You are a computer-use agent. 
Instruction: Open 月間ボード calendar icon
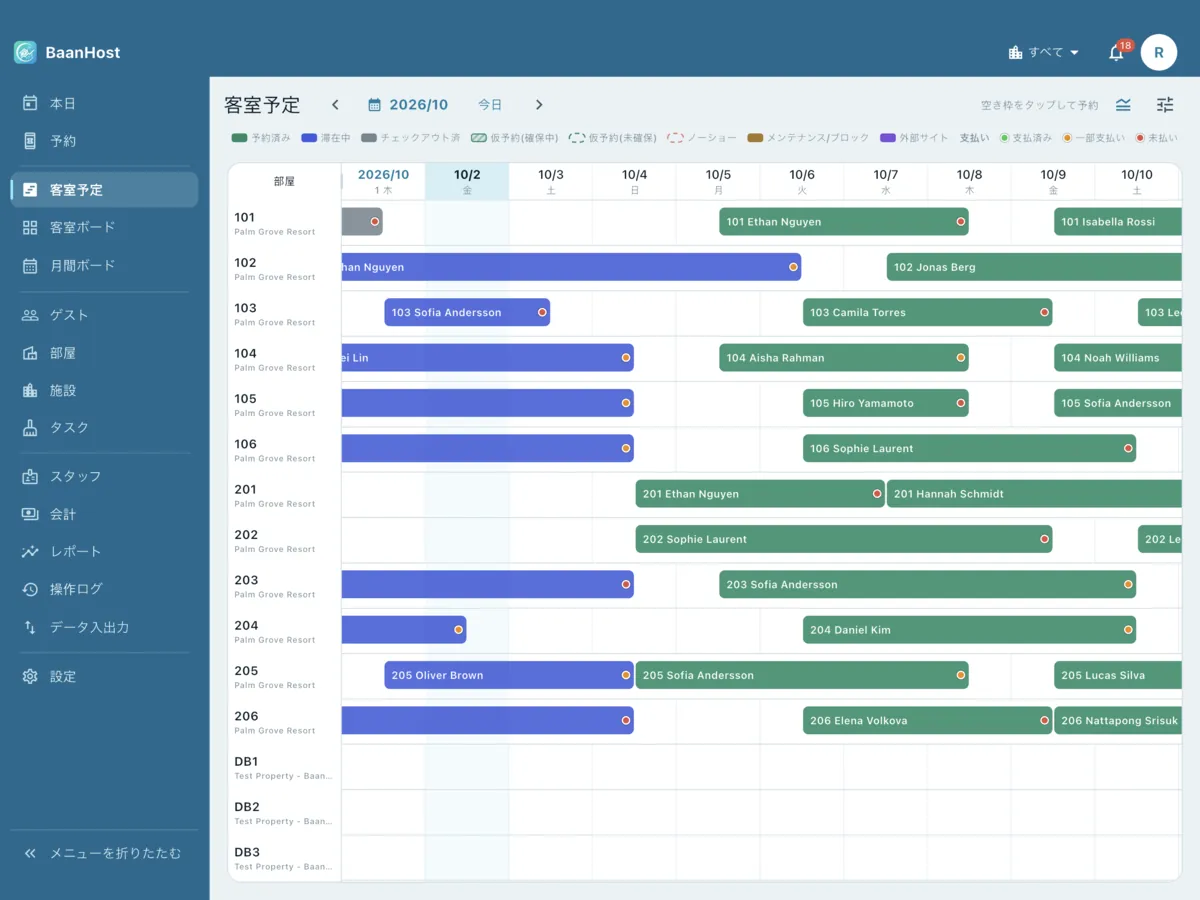click(30, 265)
